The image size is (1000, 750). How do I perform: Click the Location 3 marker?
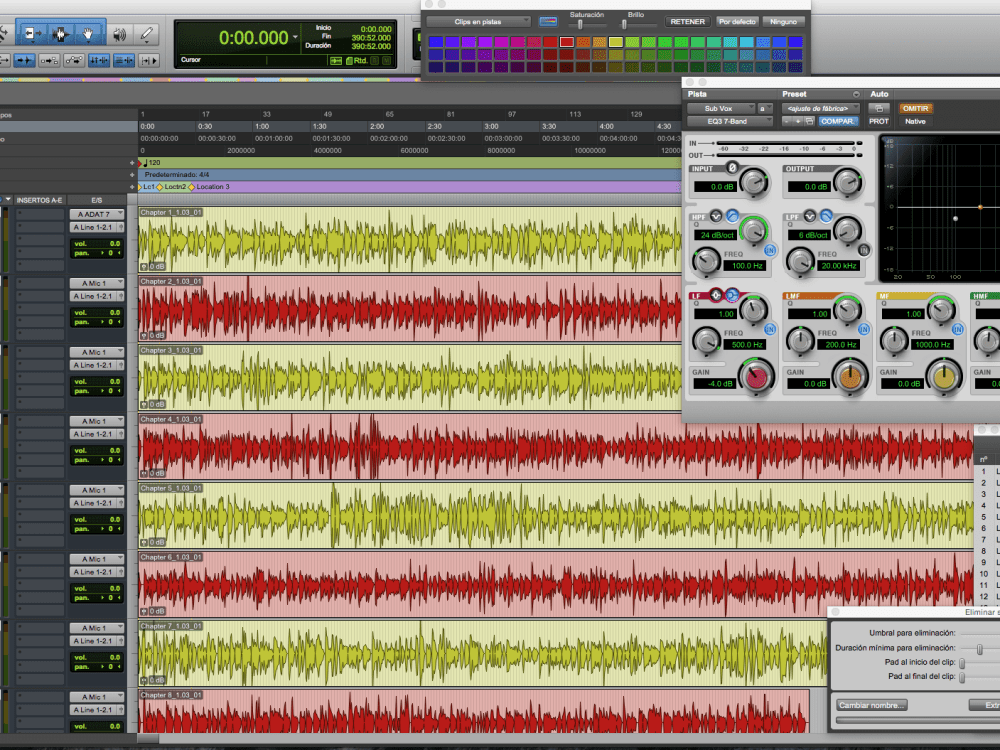(213, 187)
